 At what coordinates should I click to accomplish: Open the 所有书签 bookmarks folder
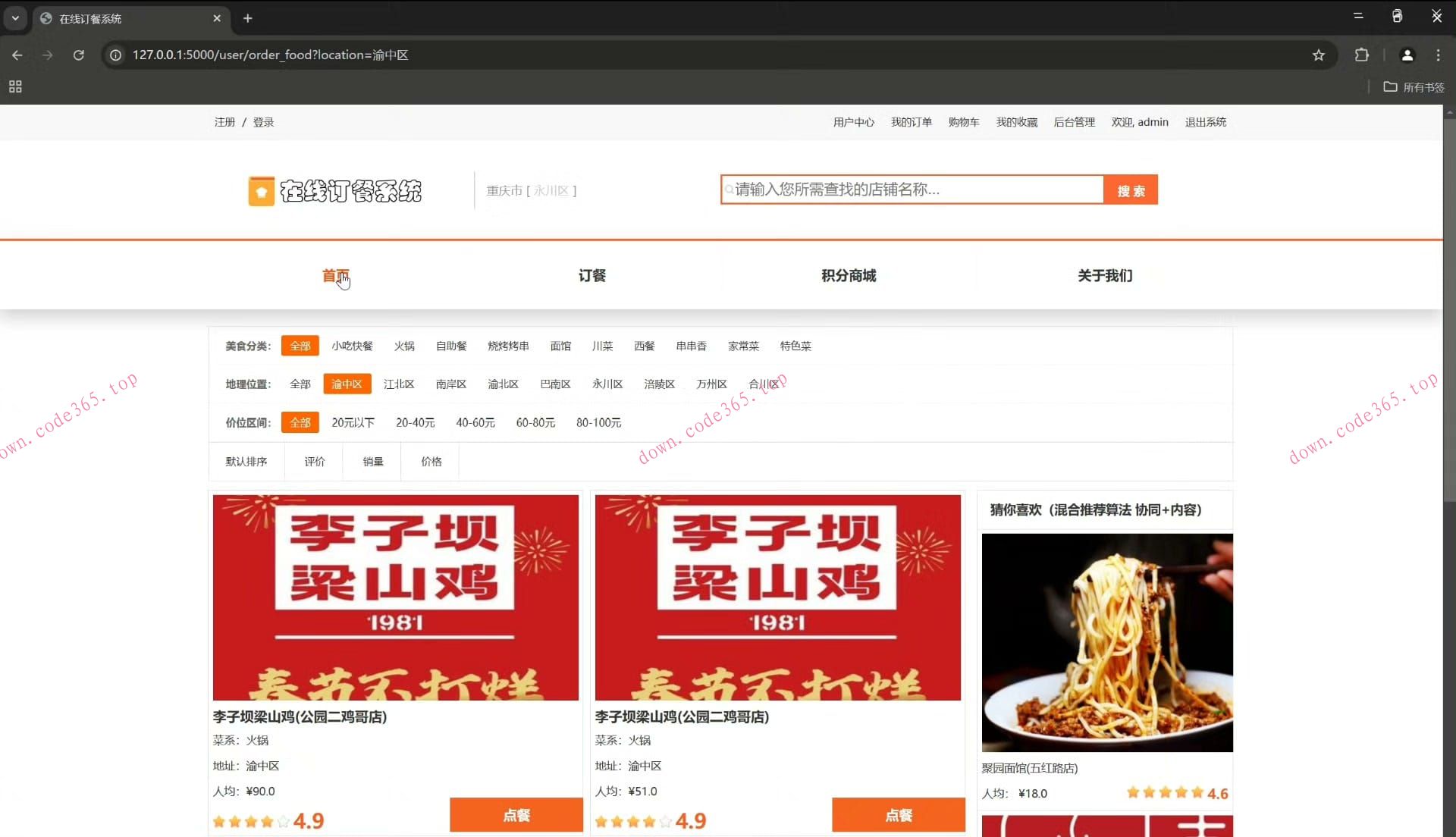pyautogui.click(x=1414, y=86)
